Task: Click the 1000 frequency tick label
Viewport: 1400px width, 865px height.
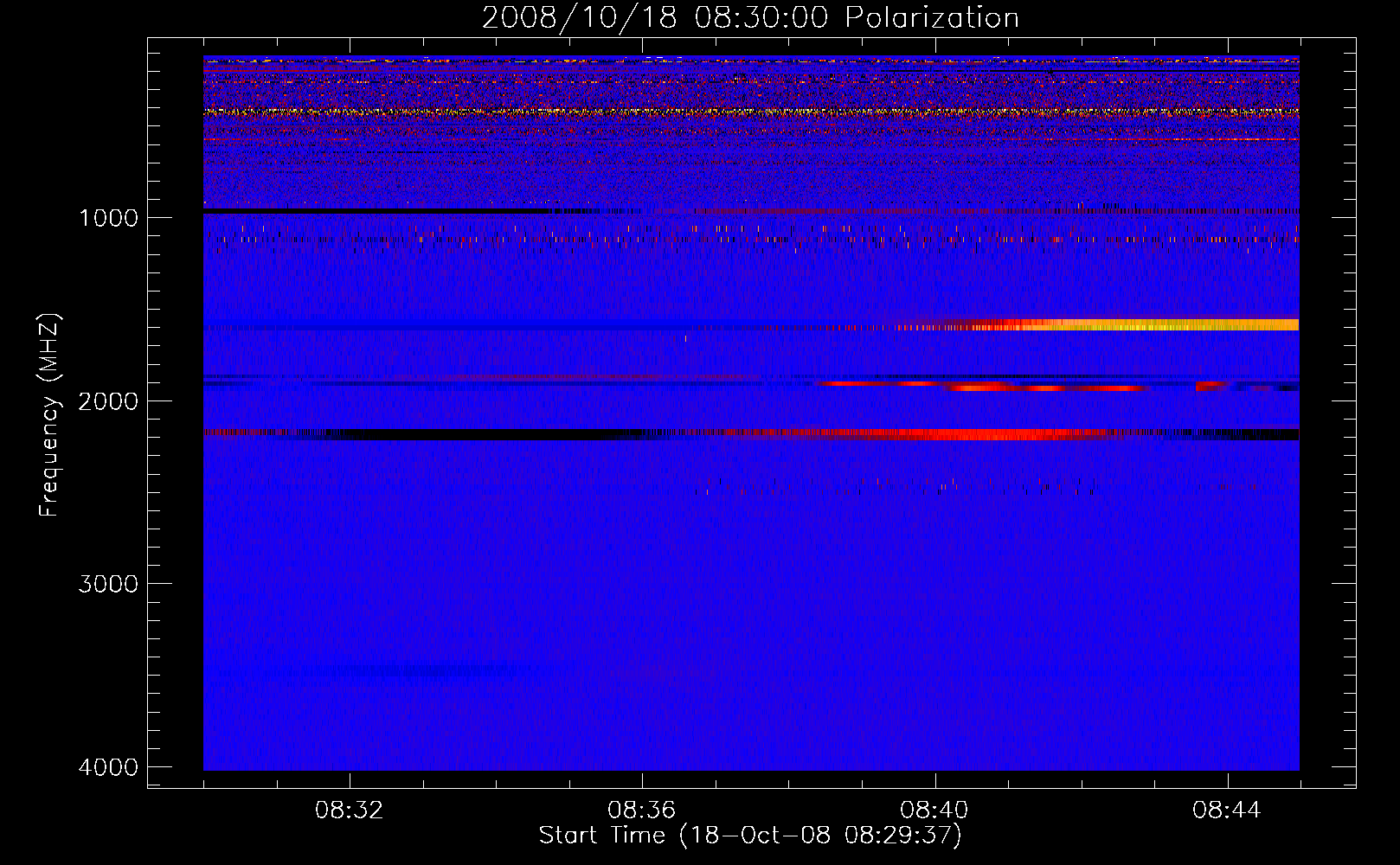Action: point(108,217)
